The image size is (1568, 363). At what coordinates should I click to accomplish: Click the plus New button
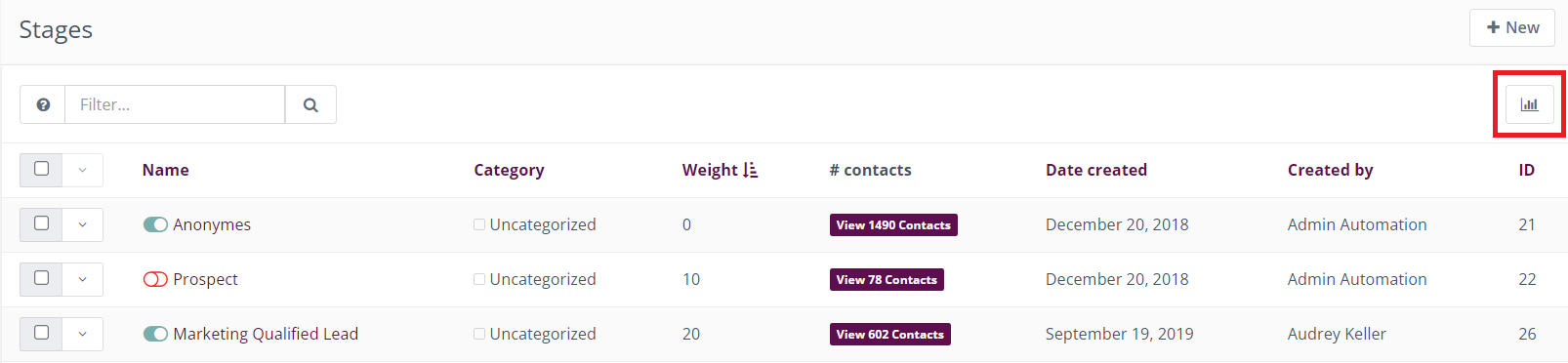pyautogui.click(x=1512, y=27)
